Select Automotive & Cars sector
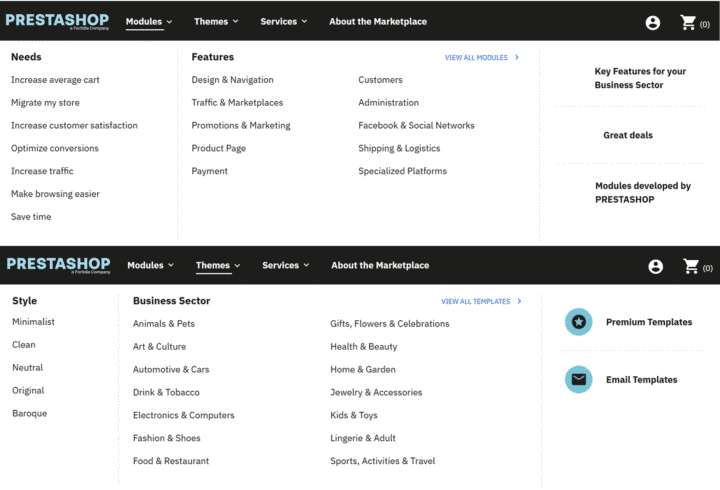 point(171,370)
